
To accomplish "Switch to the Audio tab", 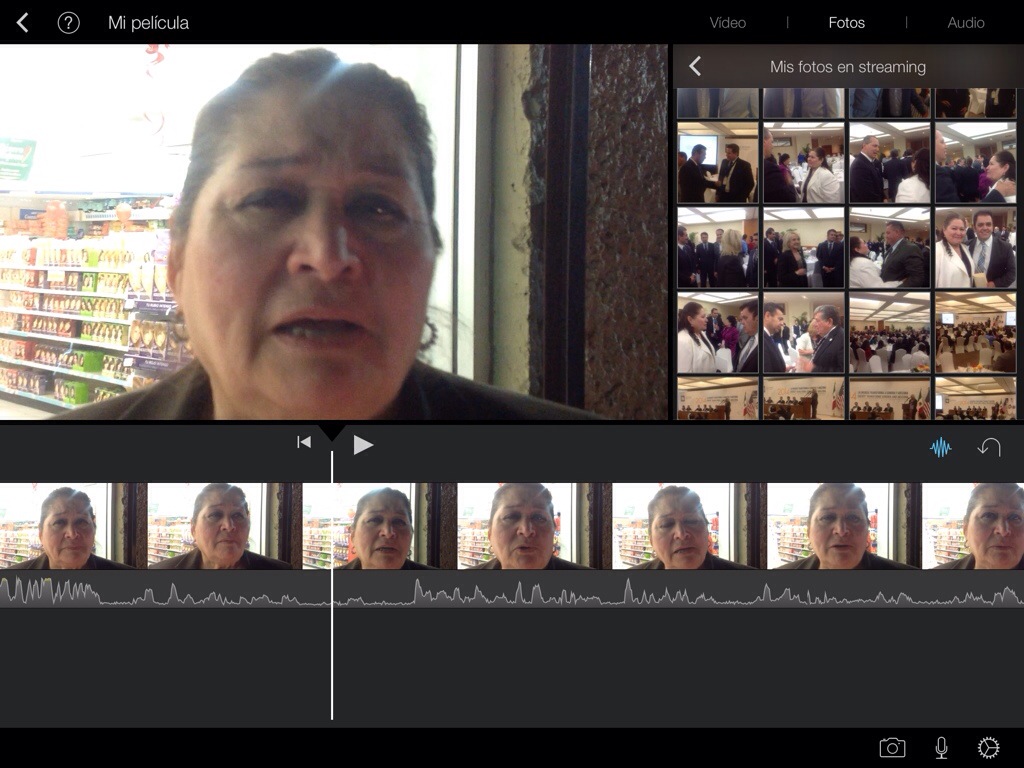I will 966,23.
